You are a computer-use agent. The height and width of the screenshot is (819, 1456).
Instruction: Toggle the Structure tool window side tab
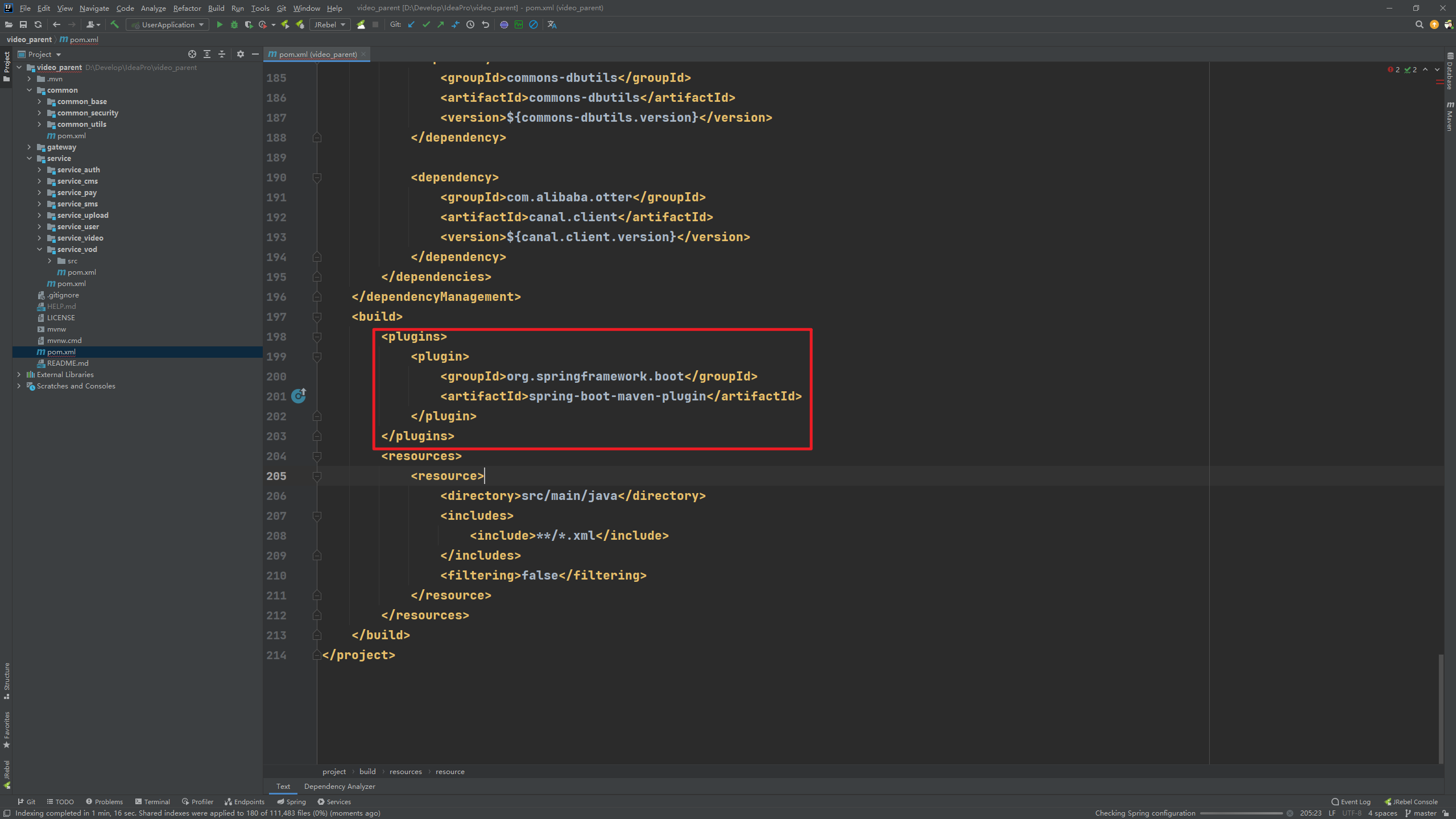[x=6, y=681]
